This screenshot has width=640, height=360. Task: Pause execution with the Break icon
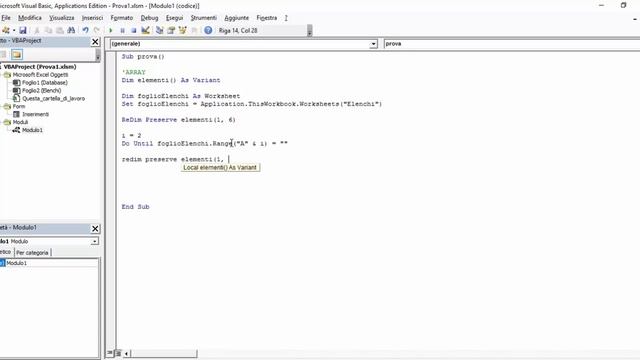click(122, 30)
